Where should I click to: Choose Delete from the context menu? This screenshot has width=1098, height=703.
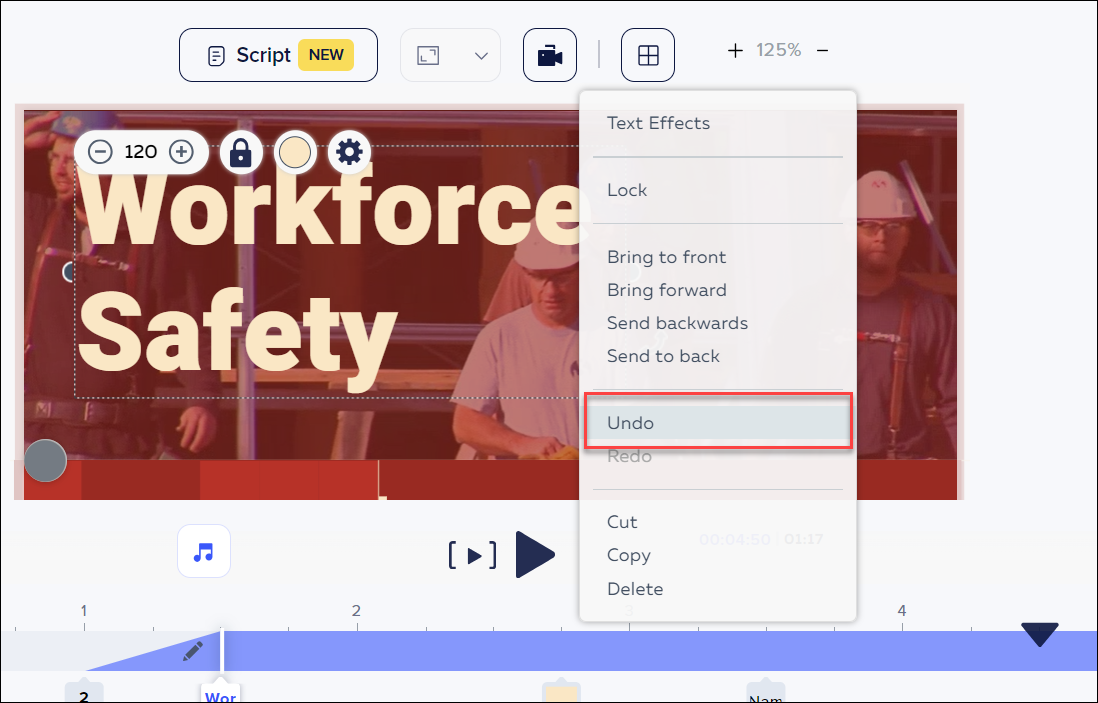click(634, 589)
